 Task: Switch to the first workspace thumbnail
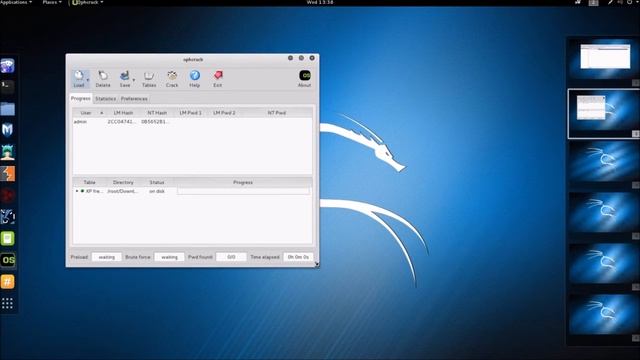tap(605, 58)
